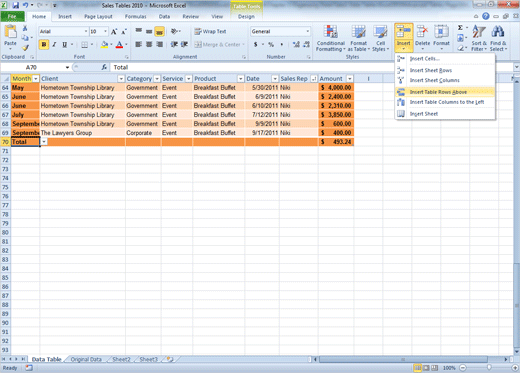This screenshot has height=373, width=520.
Task: Click the Insert Function fx icon
Action: click(104, 67)
